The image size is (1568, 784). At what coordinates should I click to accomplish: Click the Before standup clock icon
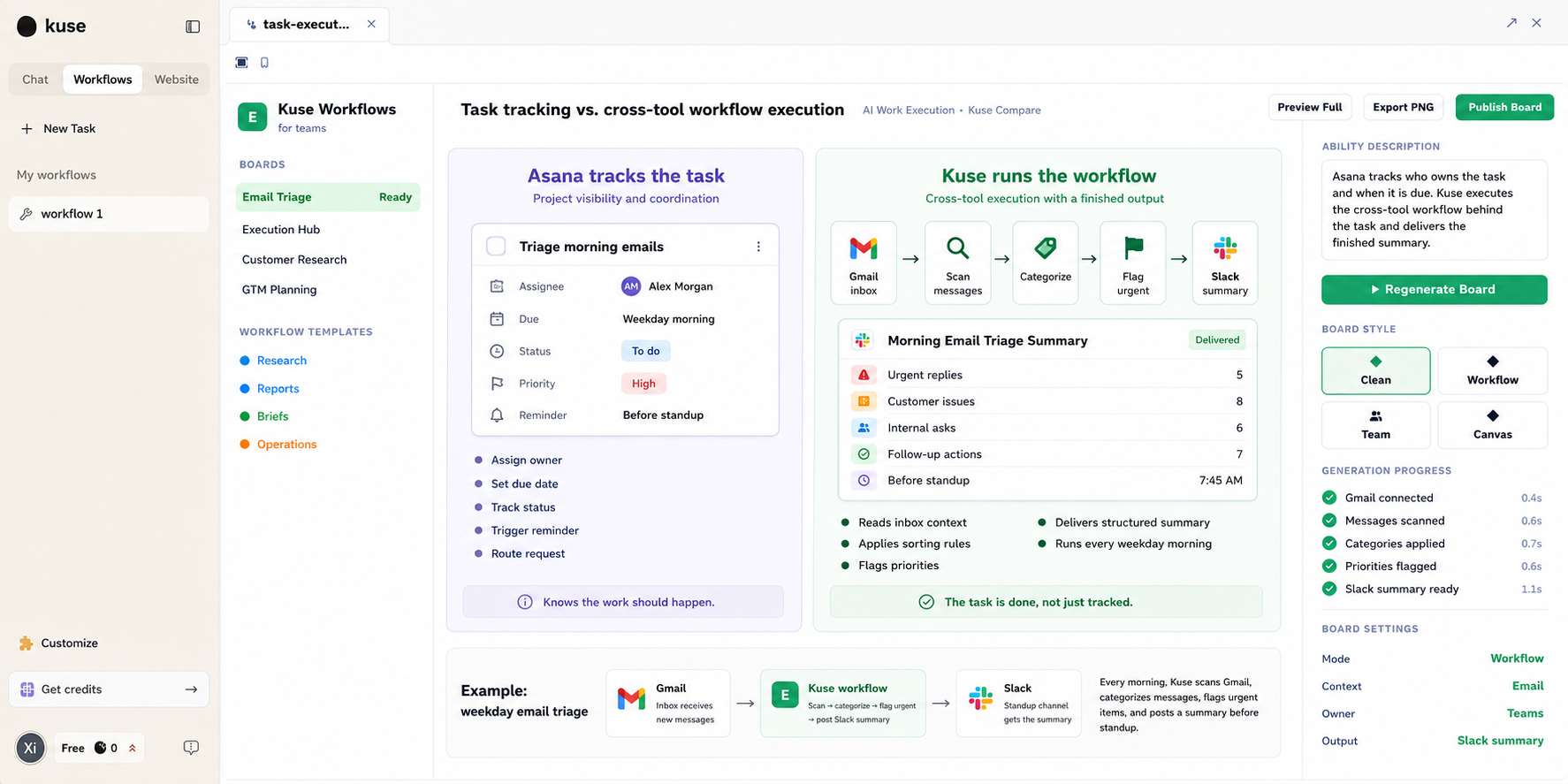click(x=864, y=481)
